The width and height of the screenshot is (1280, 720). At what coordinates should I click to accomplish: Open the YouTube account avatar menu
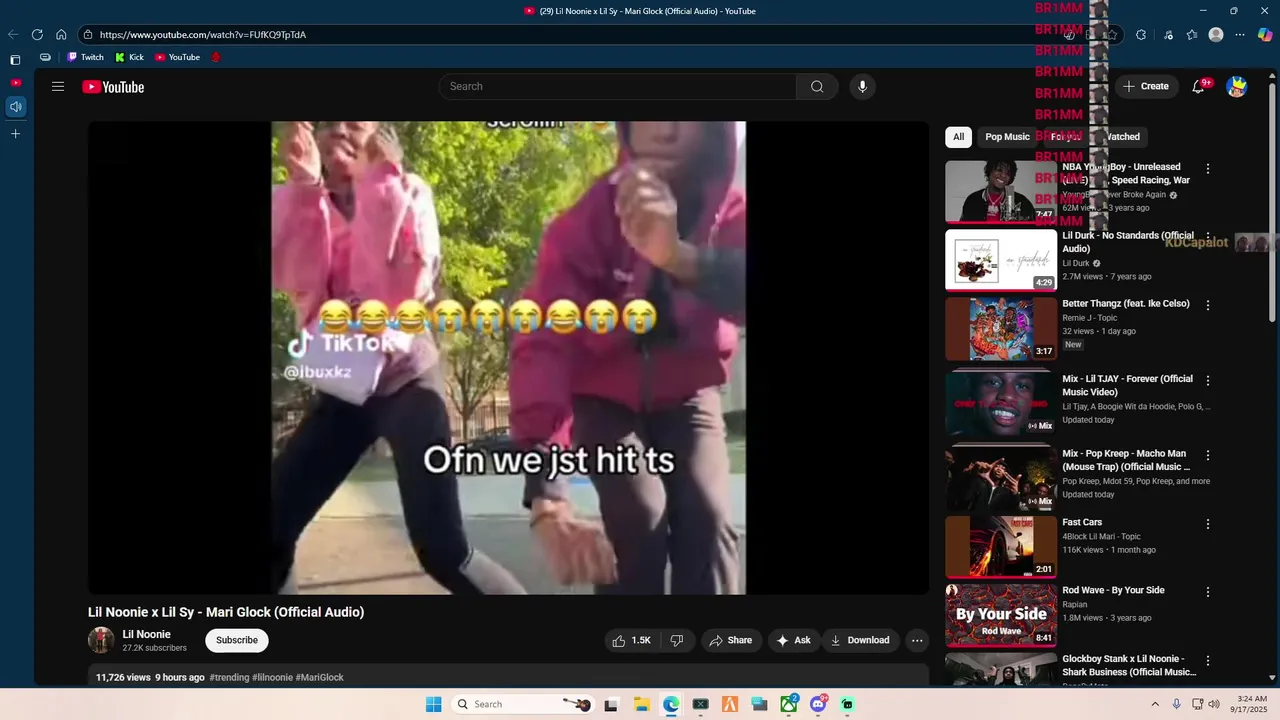[x=1237, y=87]
